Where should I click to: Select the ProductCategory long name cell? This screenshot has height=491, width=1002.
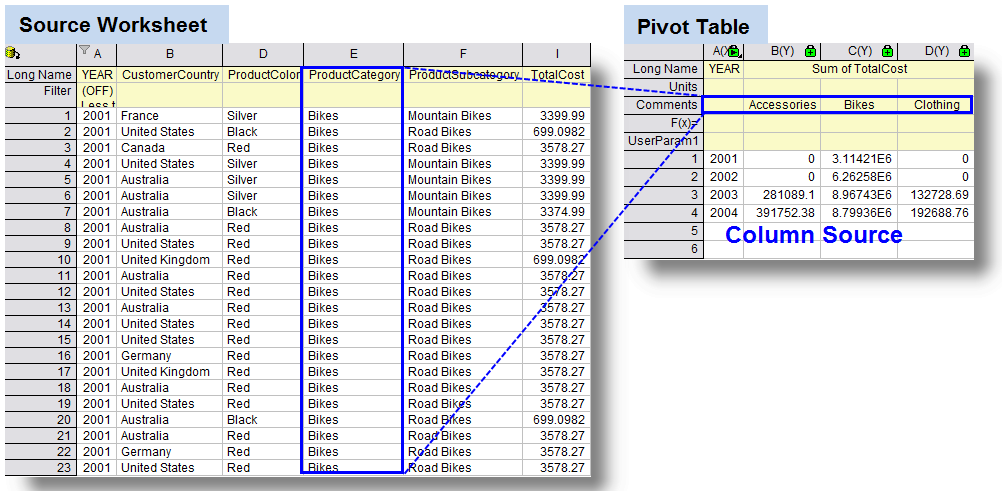pyautogui.click(x=353, y=74)
